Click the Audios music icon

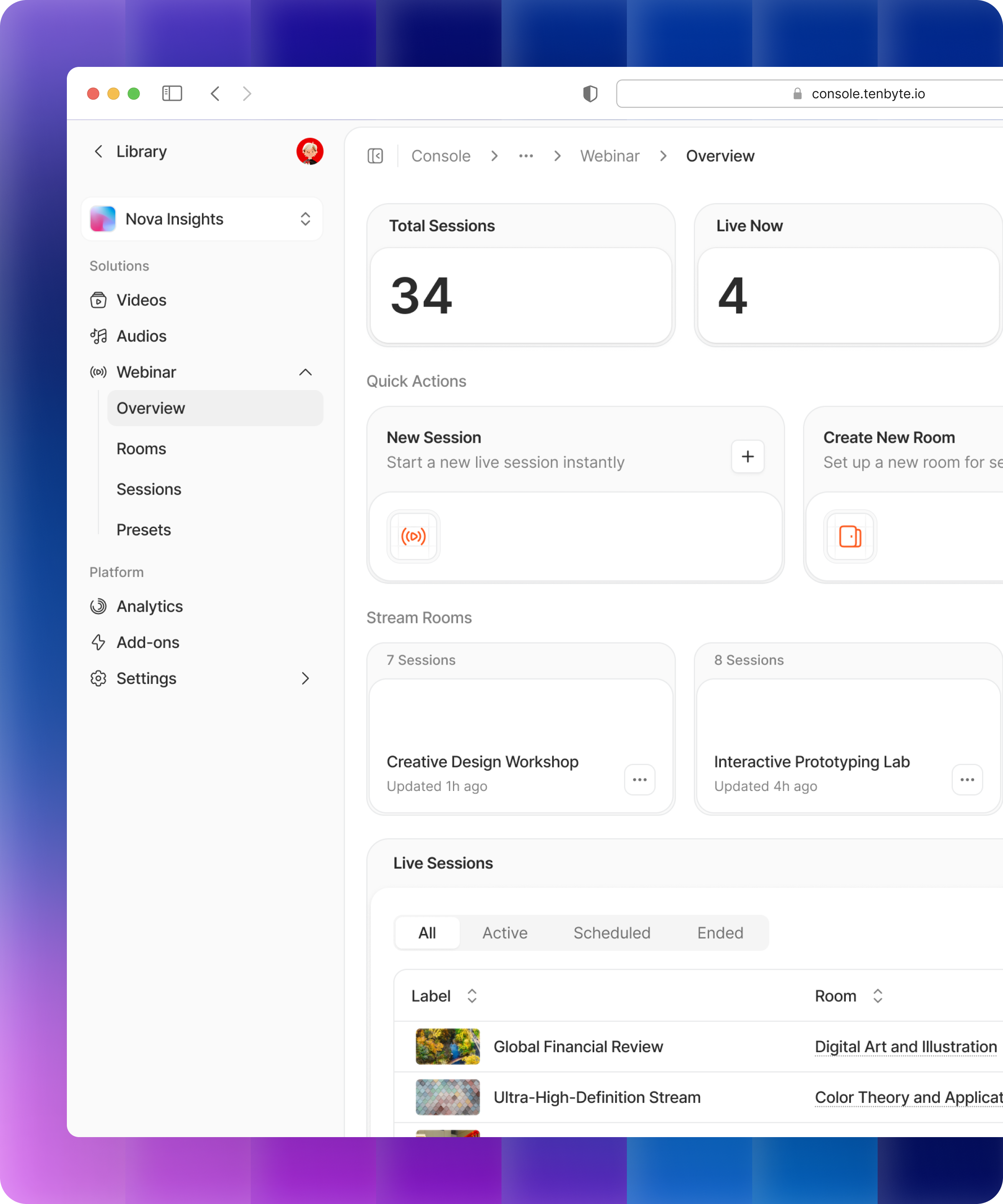pyautogui.click(x=98, y=336)
